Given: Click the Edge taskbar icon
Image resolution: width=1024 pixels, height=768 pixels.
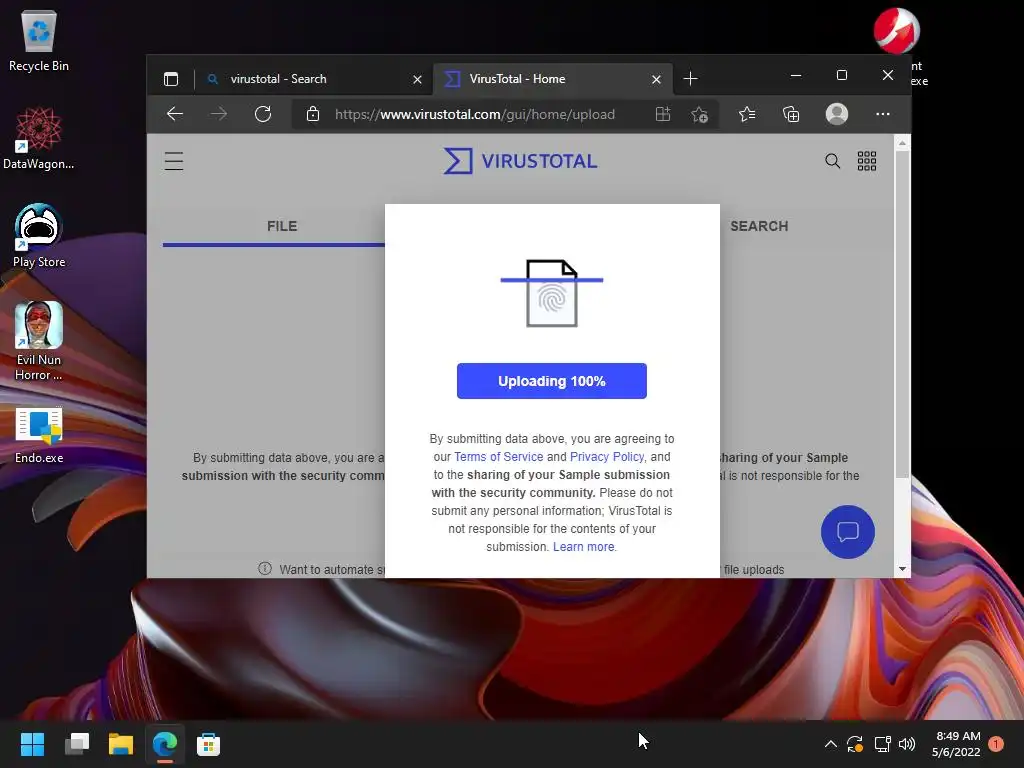Looking at the screenshot, I should pyautogui.click(x=165, y=744).
